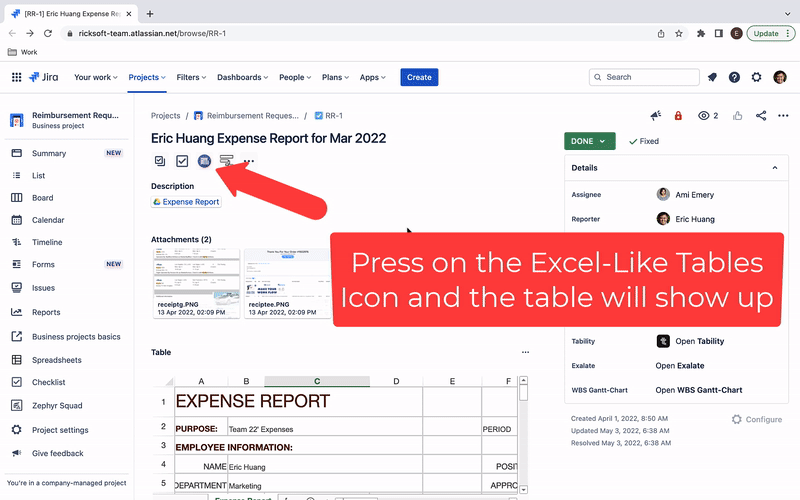The height and width of the screenshot is (500, 800).
Task: Open the Jira app switcher grid icon
Action: coord(16,77)
